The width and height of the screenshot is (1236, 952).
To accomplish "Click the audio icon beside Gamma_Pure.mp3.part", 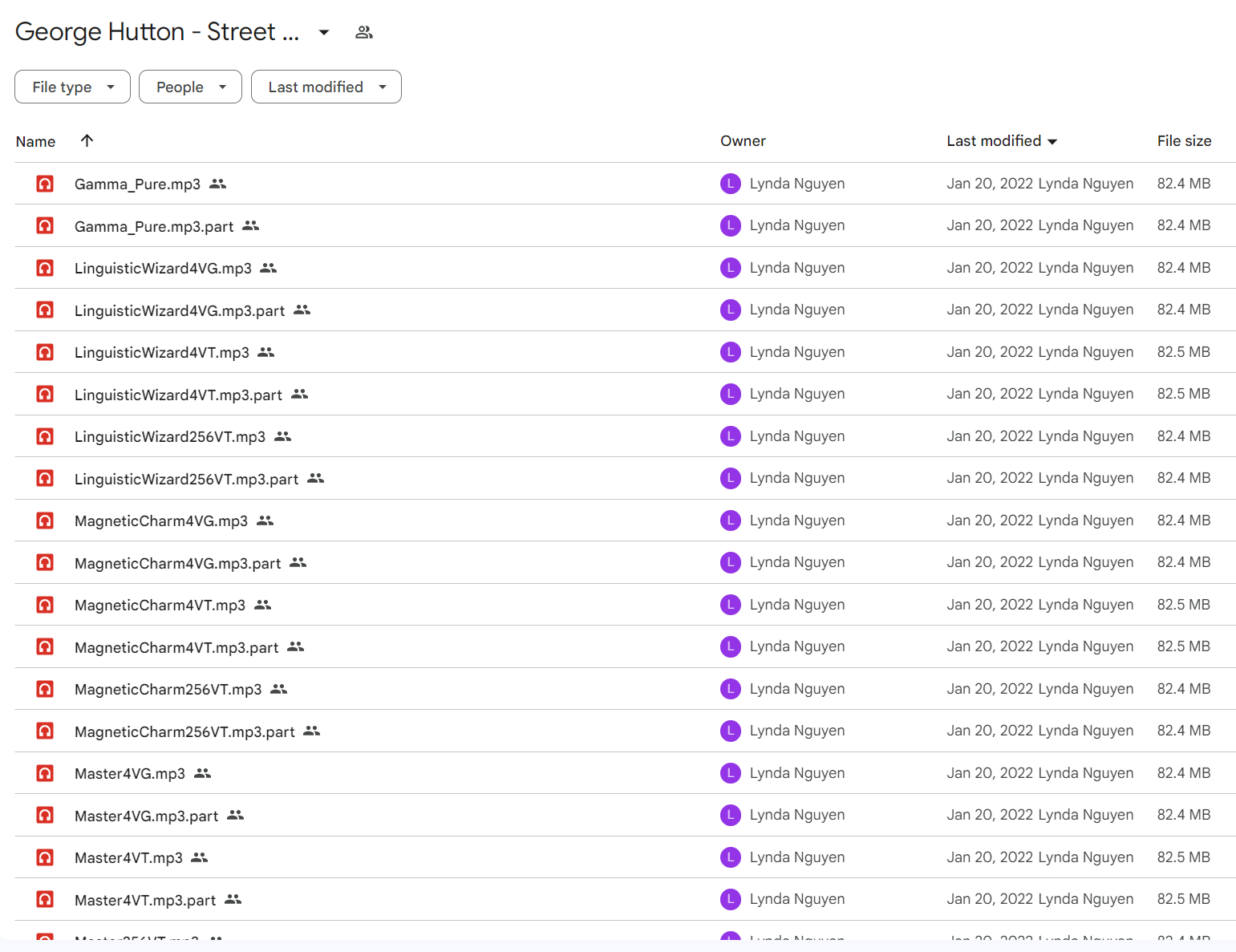I will 45,225.
